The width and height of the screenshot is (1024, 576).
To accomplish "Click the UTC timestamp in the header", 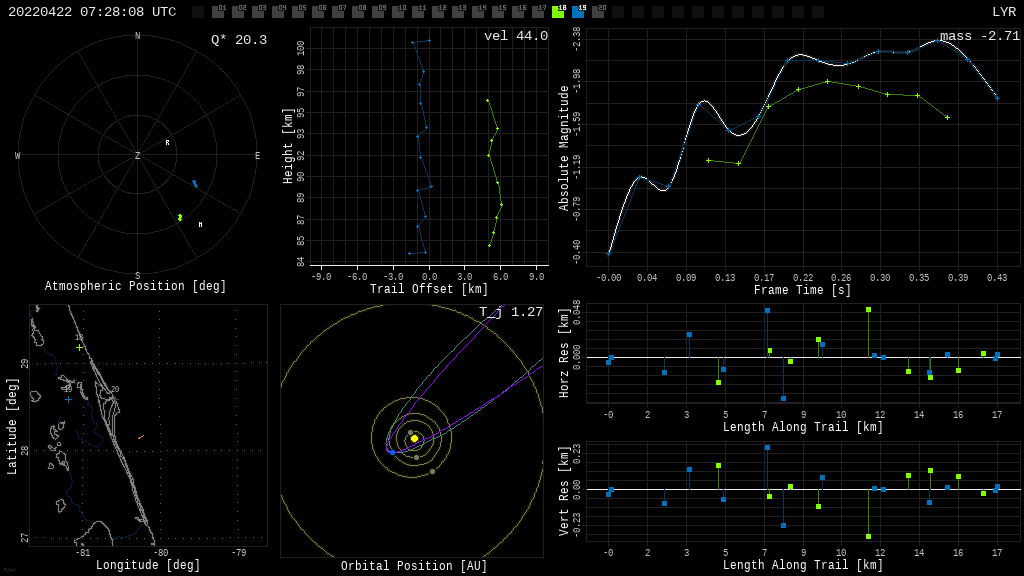I will tap(92, 12).
